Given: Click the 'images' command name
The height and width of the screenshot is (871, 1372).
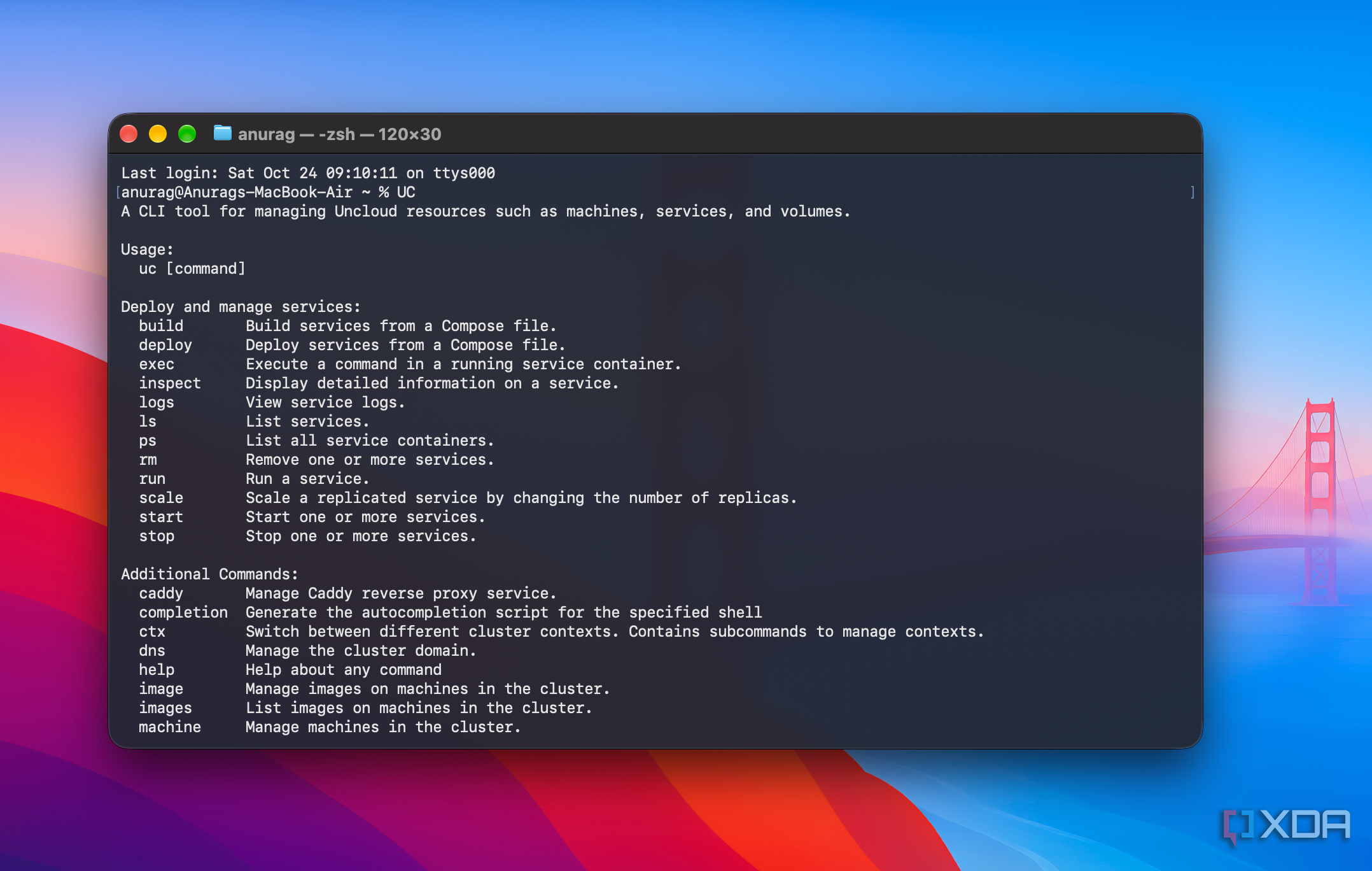Looking at the screenshot, I should [165, 708].
